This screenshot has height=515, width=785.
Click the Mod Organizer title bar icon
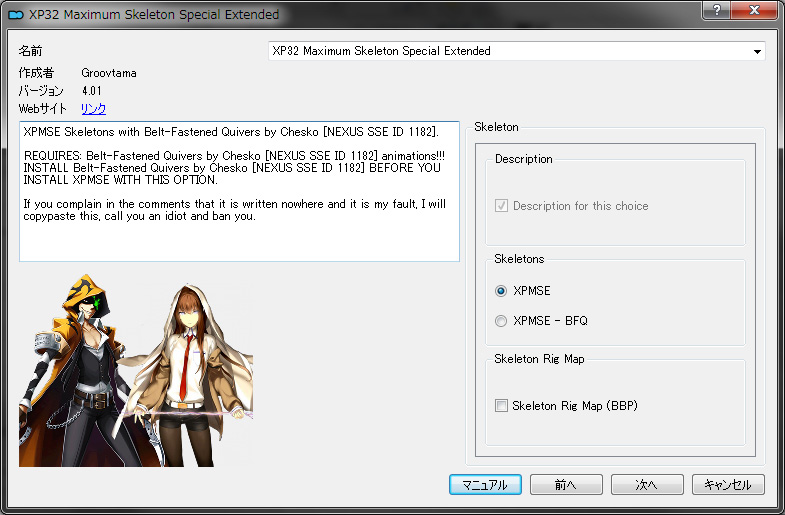(x=16, y=15)
